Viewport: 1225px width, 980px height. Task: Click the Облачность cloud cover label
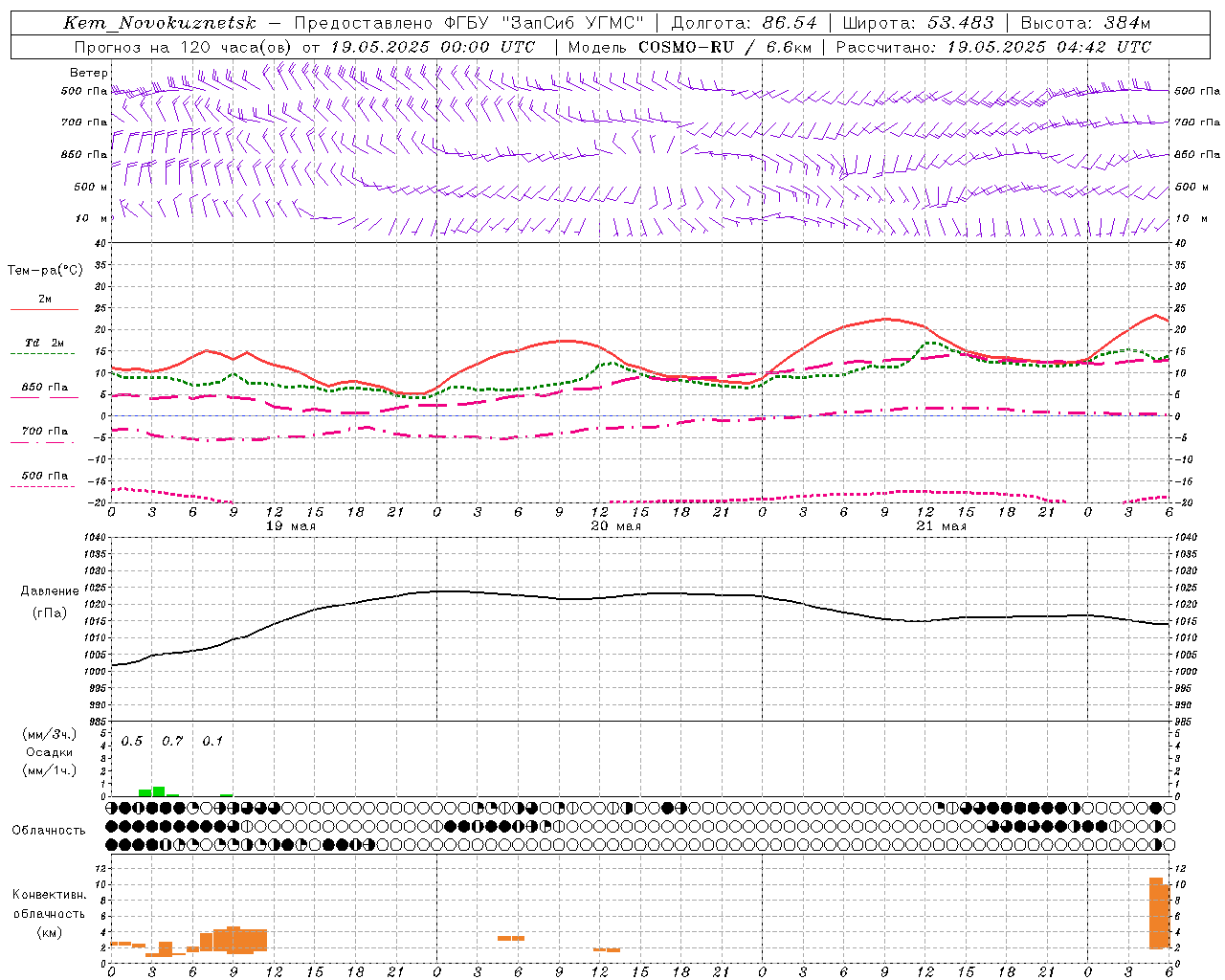[x=49, y=831]
